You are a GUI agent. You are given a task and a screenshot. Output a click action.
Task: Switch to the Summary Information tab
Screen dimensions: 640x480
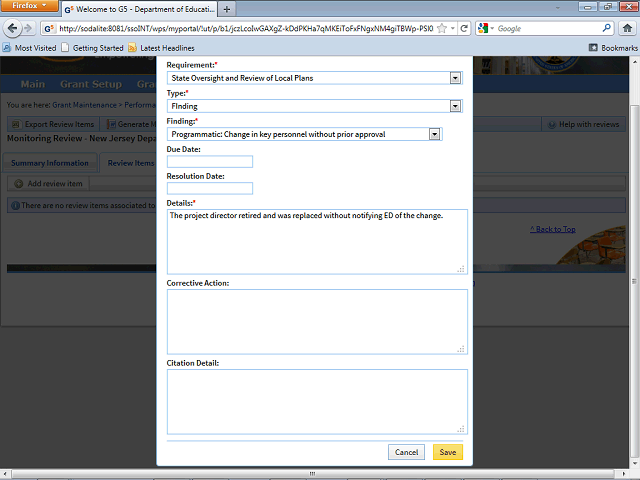coord(50,163)
